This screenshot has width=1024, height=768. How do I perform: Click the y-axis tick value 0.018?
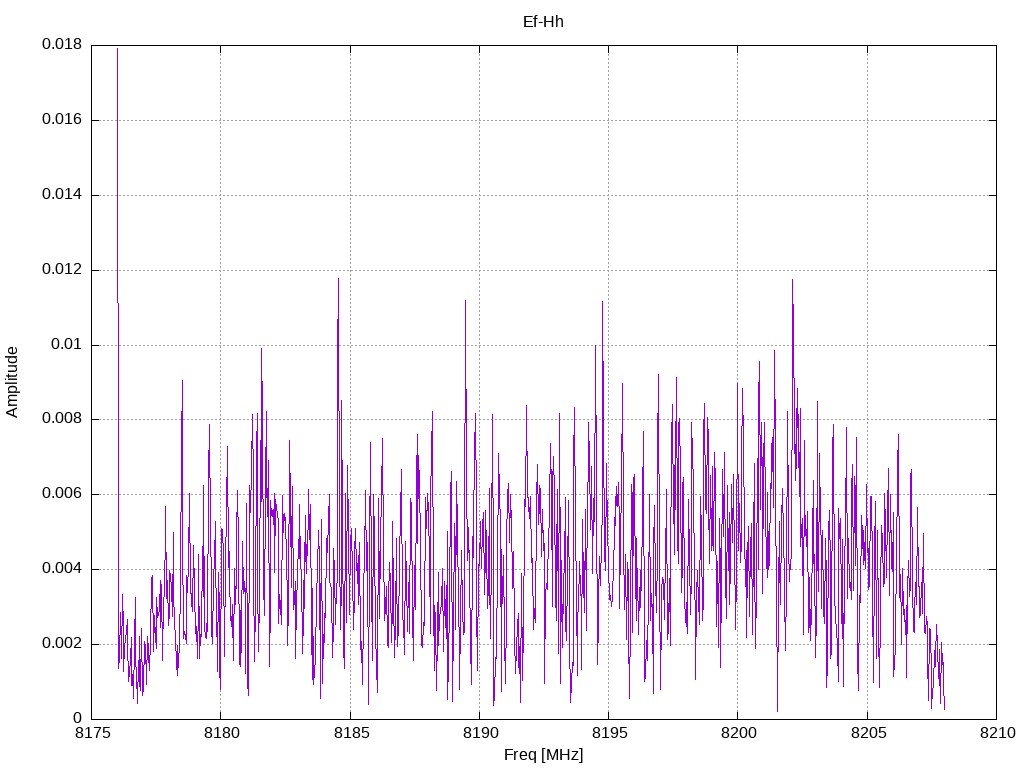click(62, 44)
